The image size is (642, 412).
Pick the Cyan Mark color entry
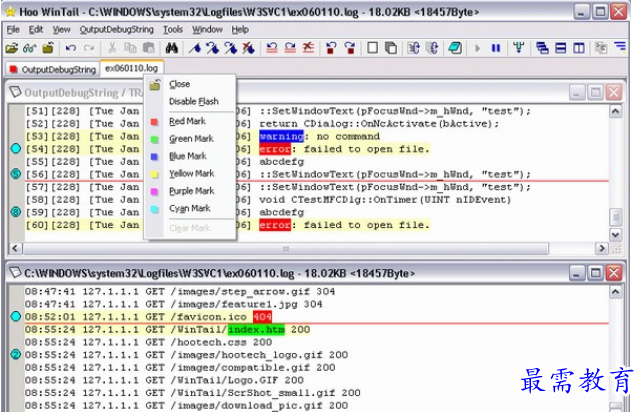click(190, 208)
